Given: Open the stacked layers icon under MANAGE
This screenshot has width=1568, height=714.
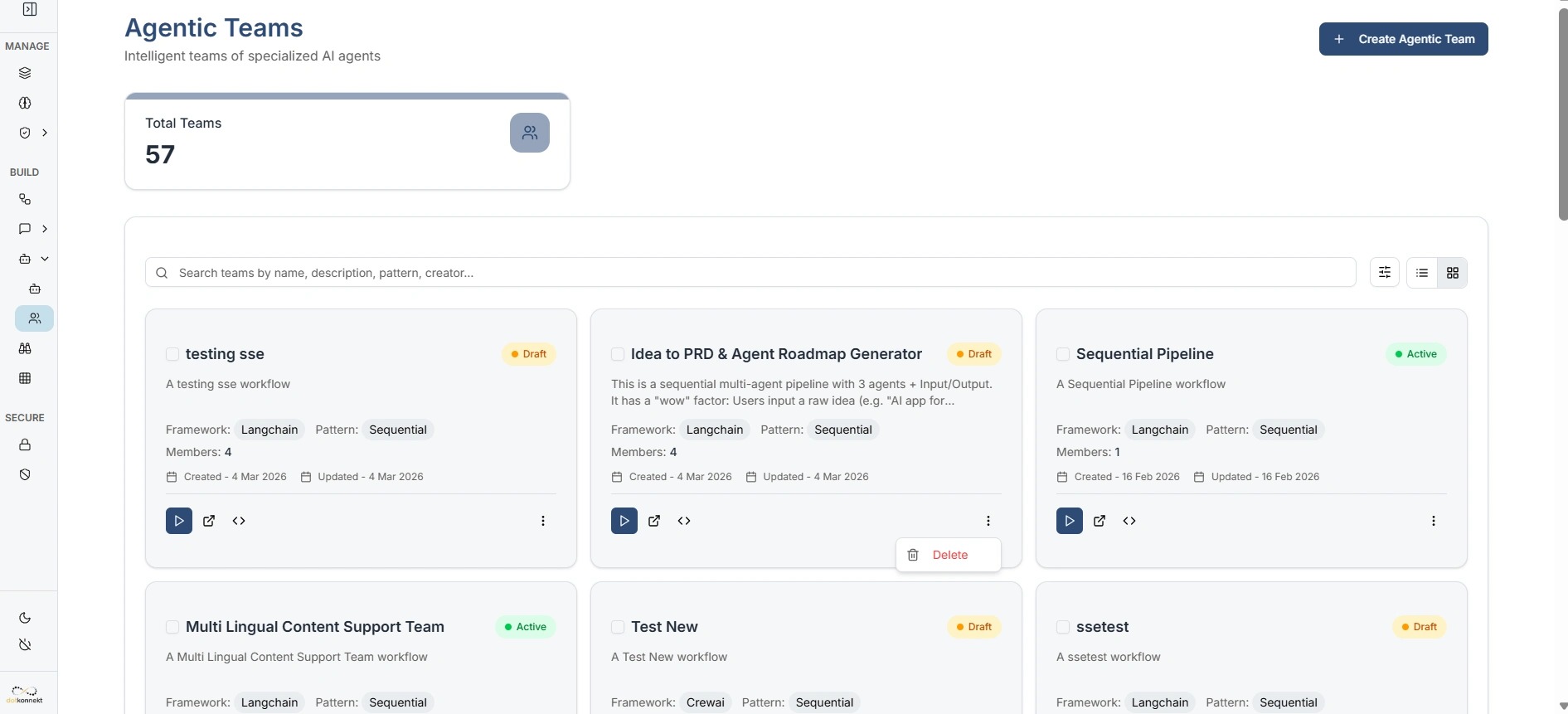Looking at the screenshot, I should click(x=25, y=73).
